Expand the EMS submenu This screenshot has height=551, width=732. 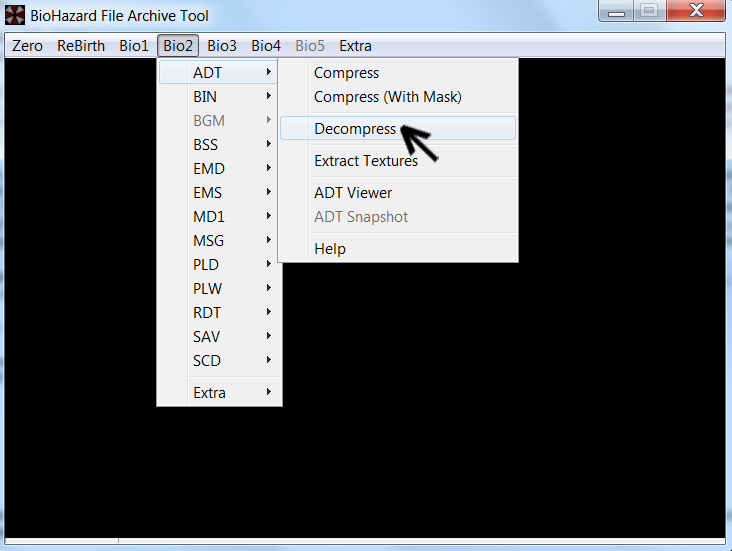[219, 193]
